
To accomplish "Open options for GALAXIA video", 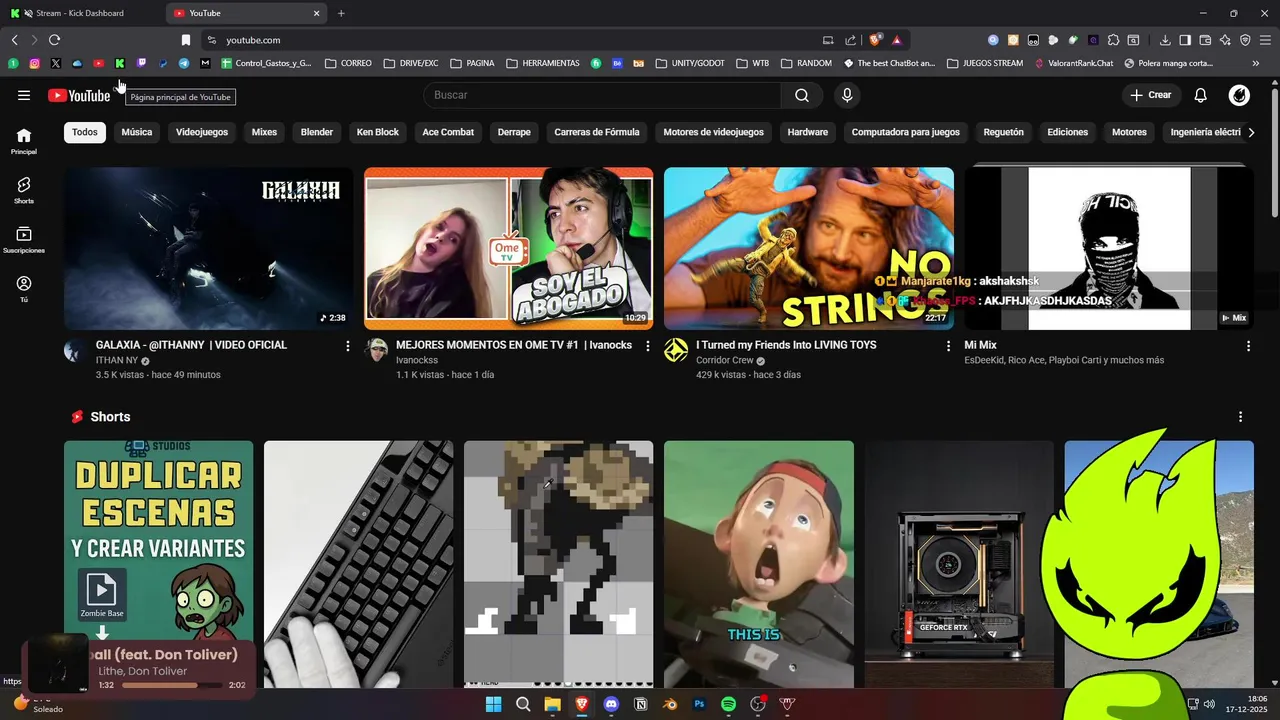I will pos(348,346).
